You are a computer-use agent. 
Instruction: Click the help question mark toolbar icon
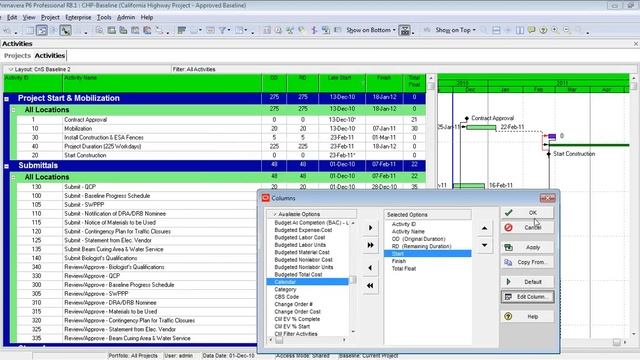click(x=543, y=30)
